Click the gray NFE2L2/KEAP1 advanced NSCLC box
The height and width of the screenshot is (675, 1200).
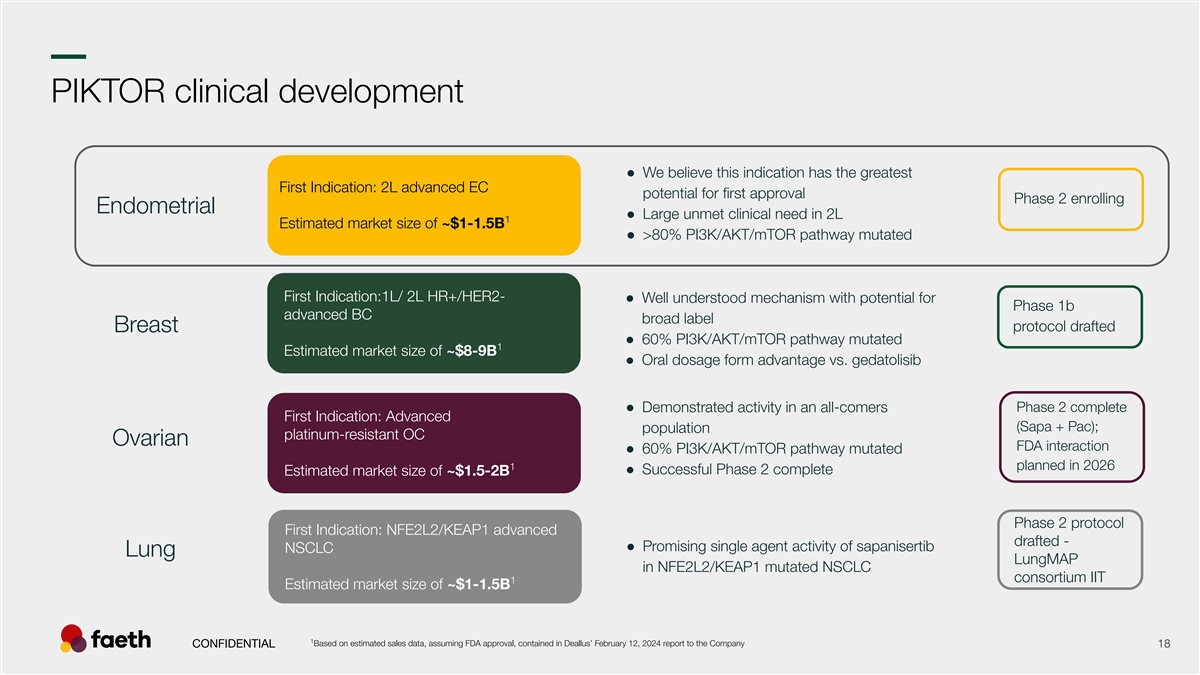pyautogui.click(x=424, y=556)
